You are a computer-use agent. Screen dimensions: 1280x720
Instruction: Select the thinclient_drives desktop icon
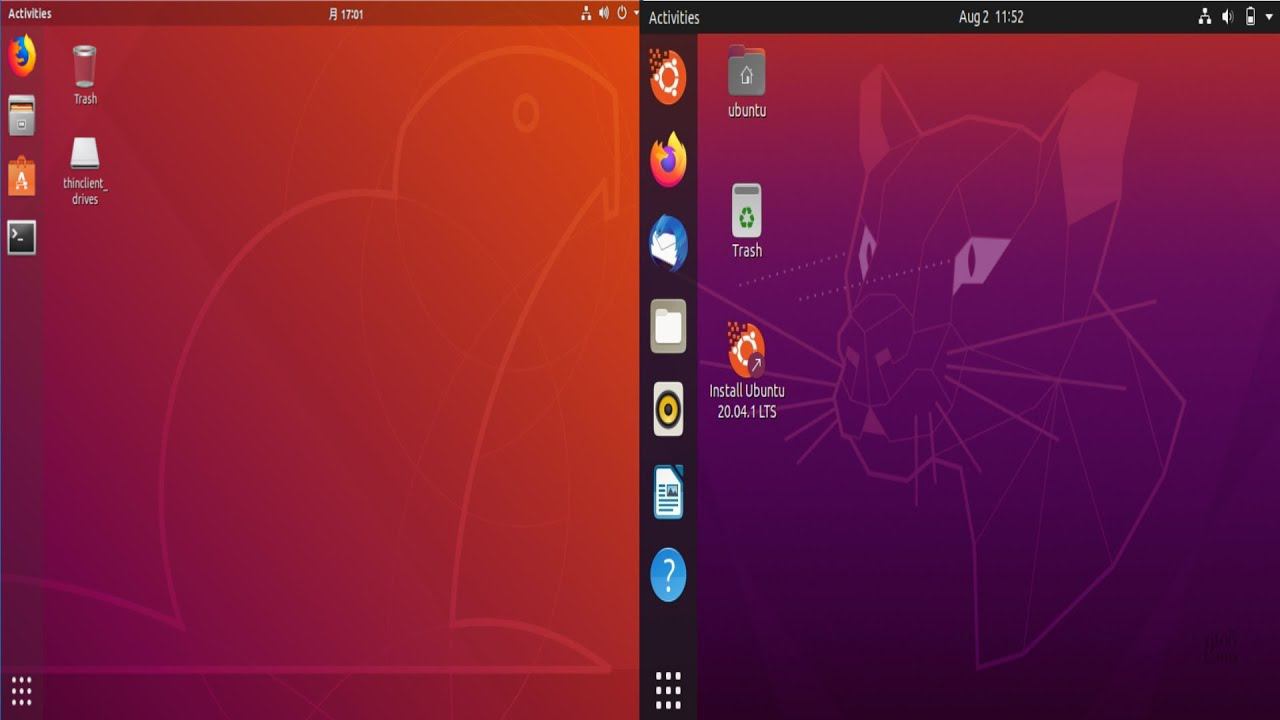click(85, 171)
